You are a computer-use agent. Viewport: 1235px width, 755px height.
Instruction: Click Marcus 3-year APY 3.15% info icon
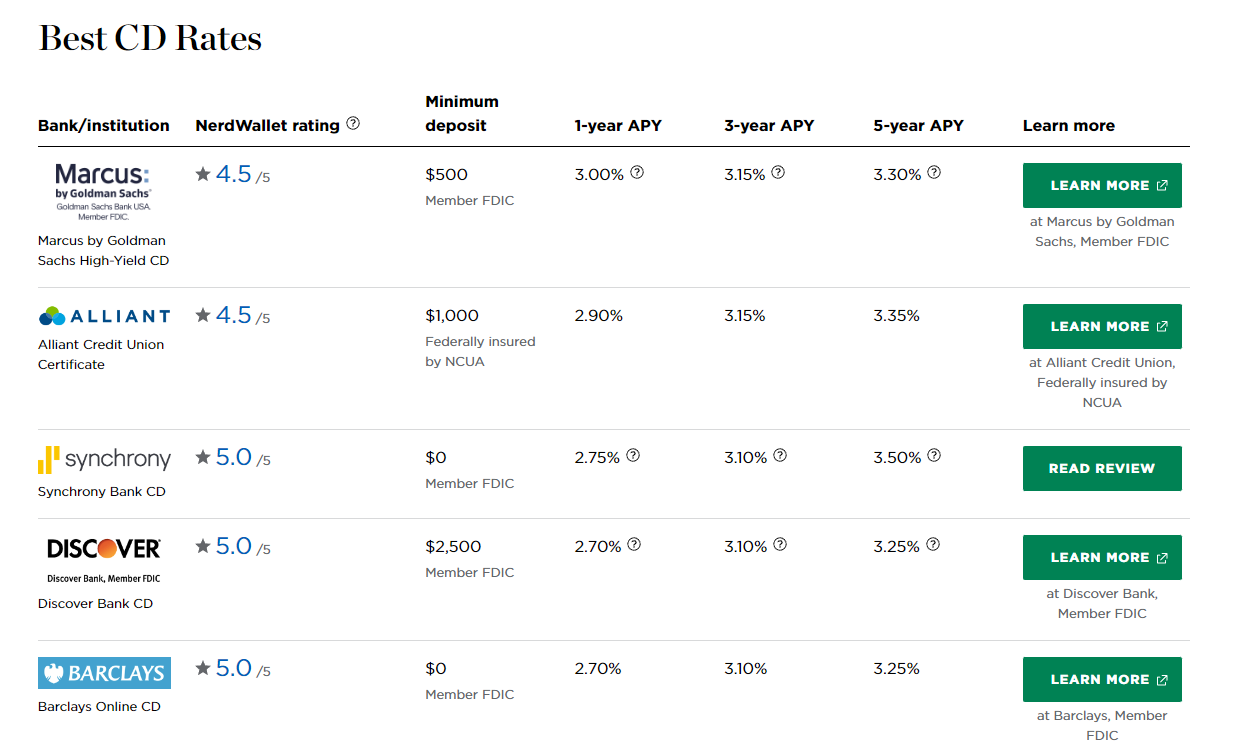(x=778, y=173)
